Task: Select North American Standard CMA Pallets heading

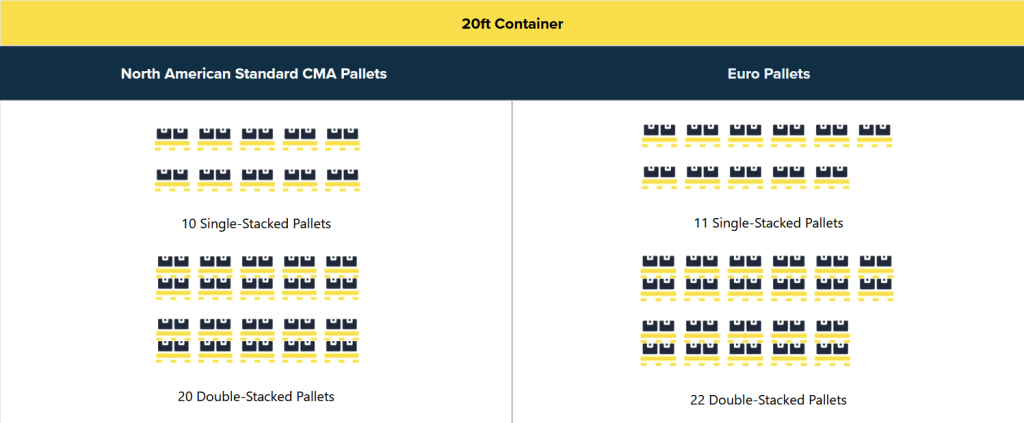Action: click(x=254, y=73)
